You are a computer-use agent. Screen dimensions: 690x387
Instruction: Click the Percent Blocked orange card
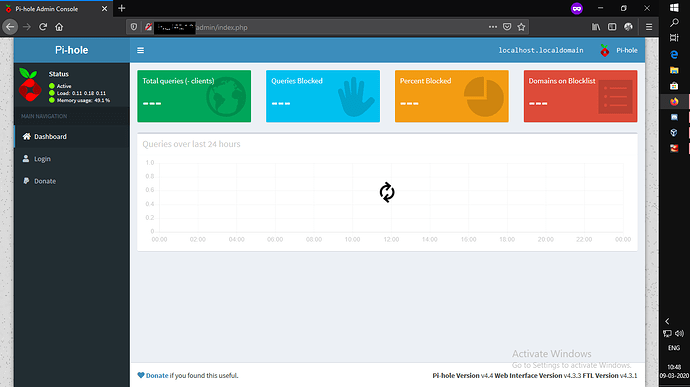click(451, 96)
